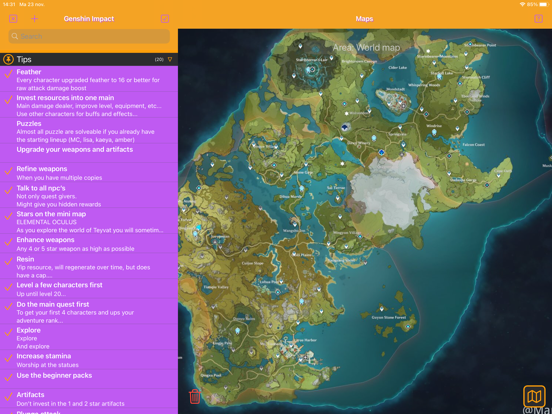The width and height of the screenshot is (552, 414).
Task: Click the Falcon Coast label on the map
Action: (473, 145)
